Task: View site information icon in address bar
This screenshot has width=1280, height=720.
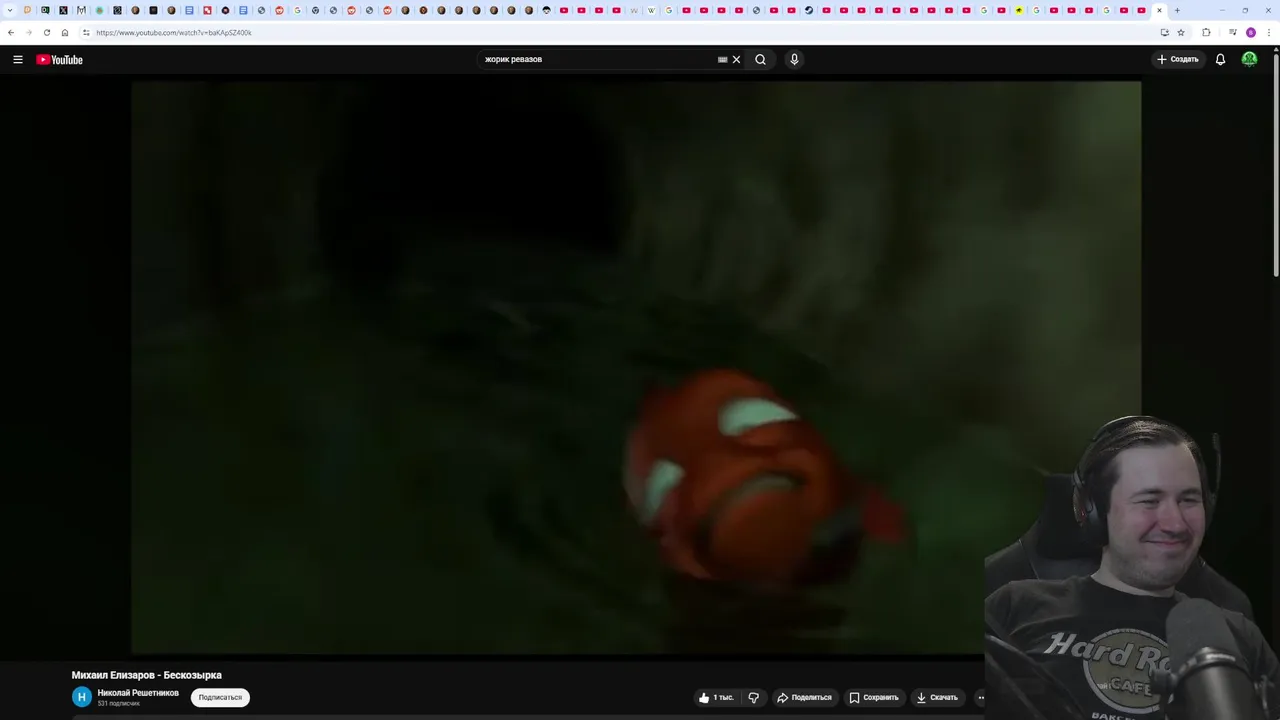Action: pos(86,33)
